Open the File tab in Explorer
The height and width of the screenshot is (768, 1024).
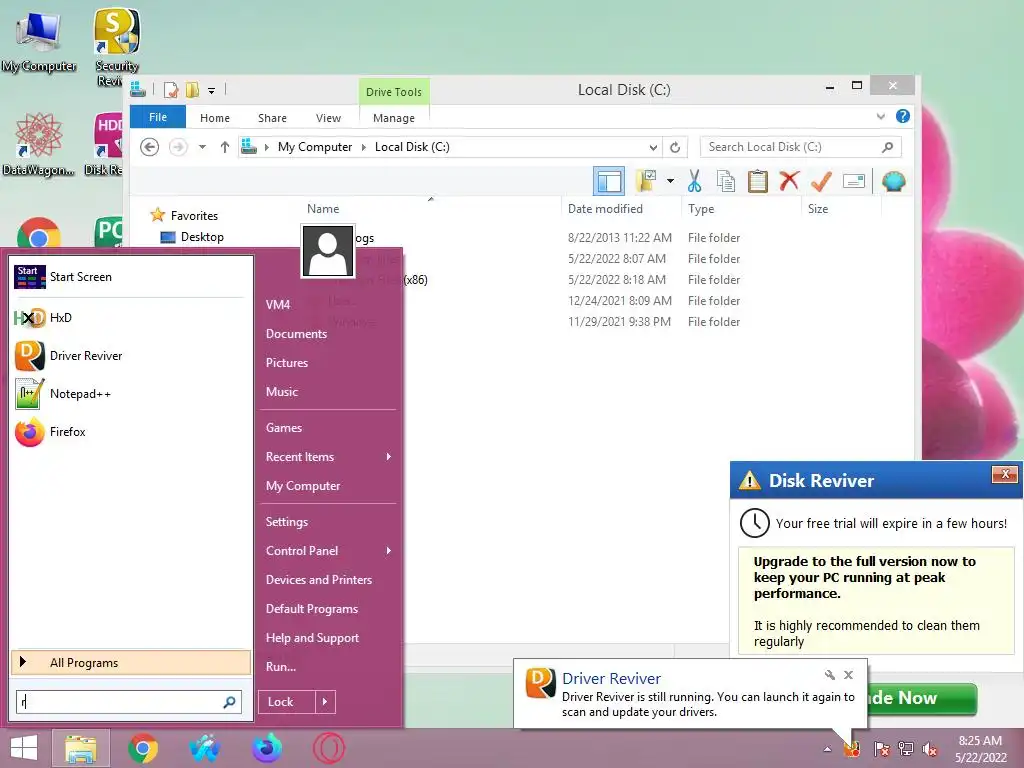158,117
